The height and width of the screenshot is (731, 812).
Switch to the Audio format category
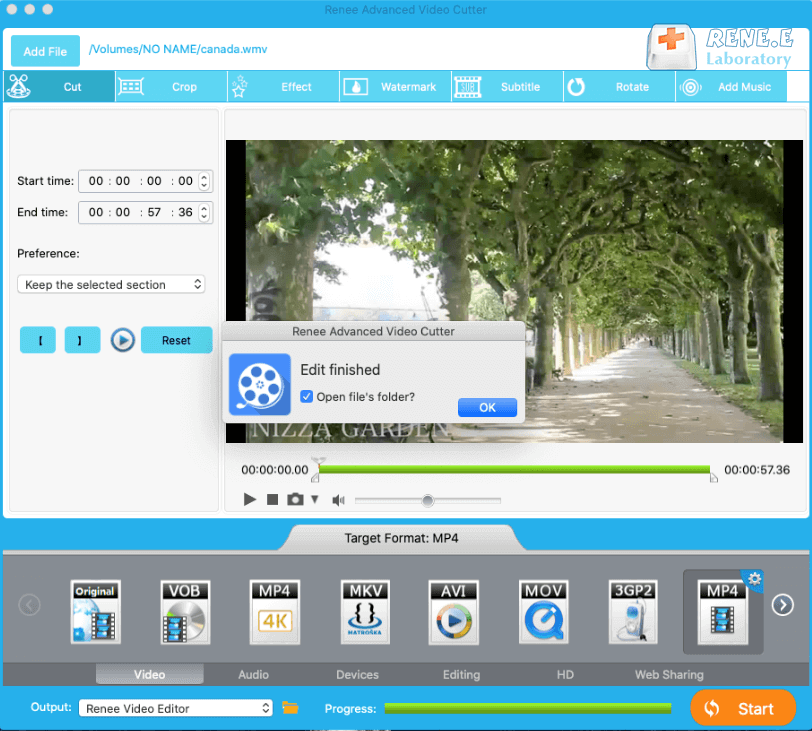pos(253,675)
